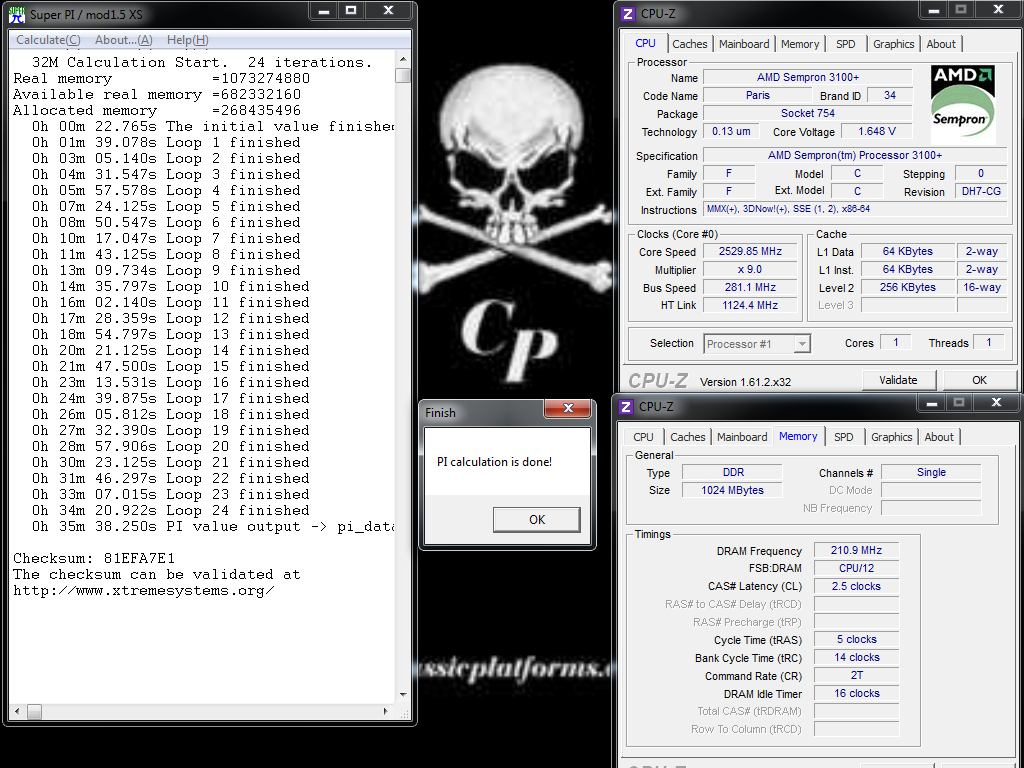Viewport: 1024px width, 768px height.
Task: Minimize the top CPU-Z window
Action: click(934, 10)
